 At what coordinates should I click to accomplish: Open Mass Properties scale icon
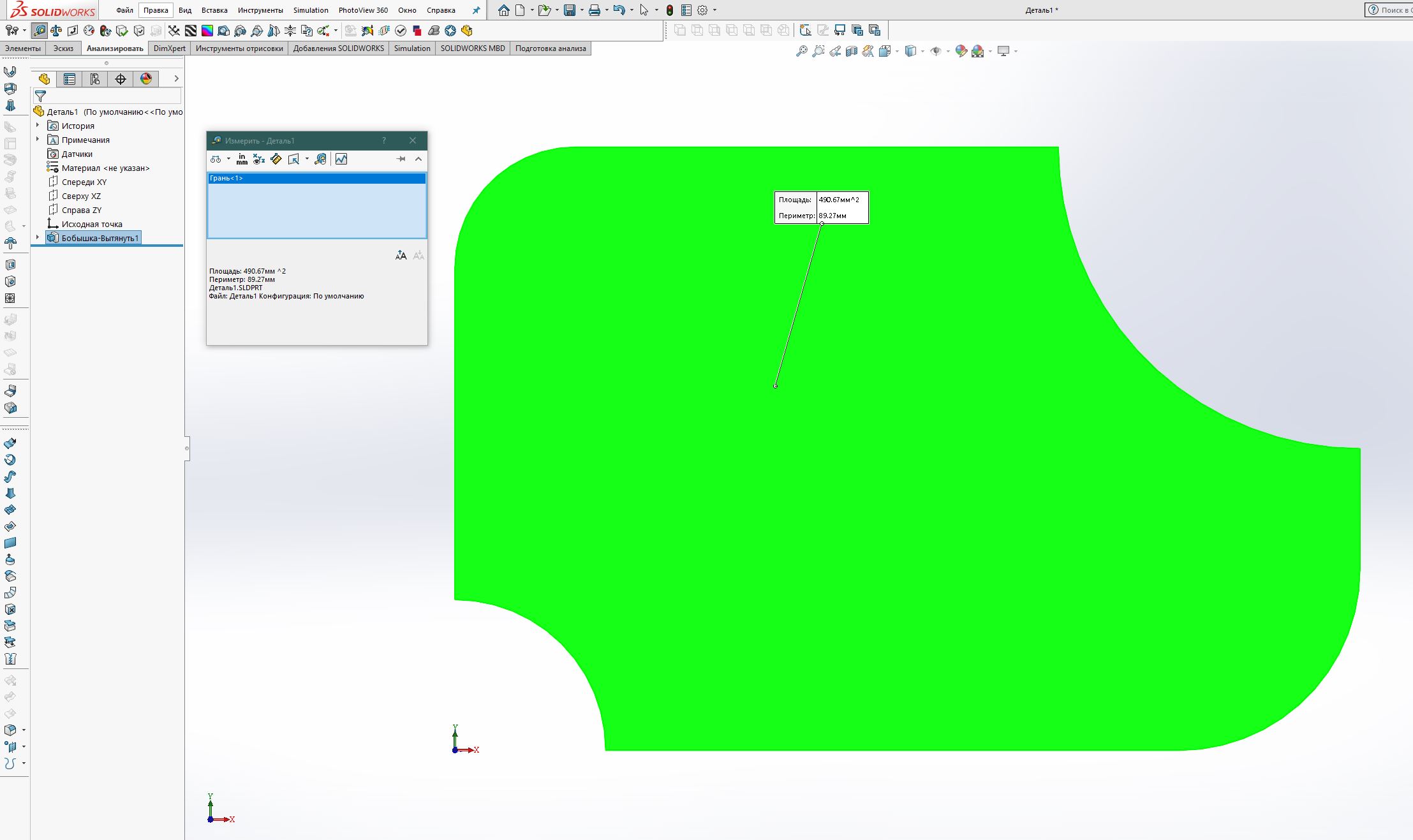[x=56, y=31]
